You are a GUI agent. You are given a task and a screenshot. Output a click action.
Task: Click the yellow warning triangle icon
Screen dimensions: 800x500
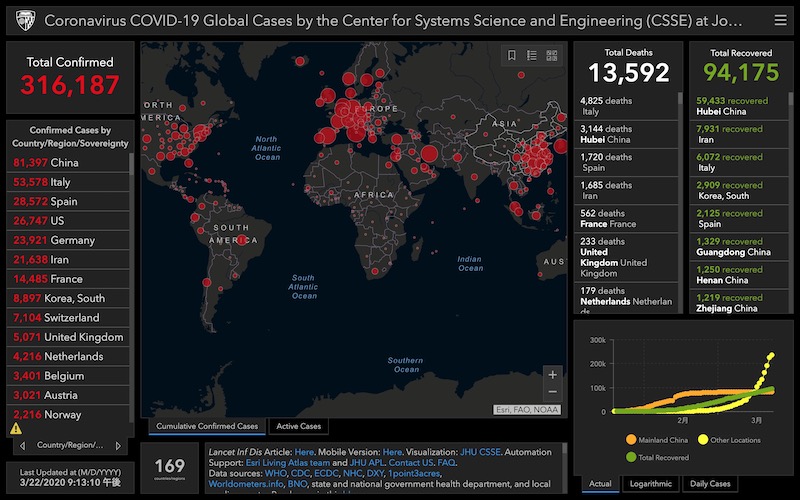[16, 428]
